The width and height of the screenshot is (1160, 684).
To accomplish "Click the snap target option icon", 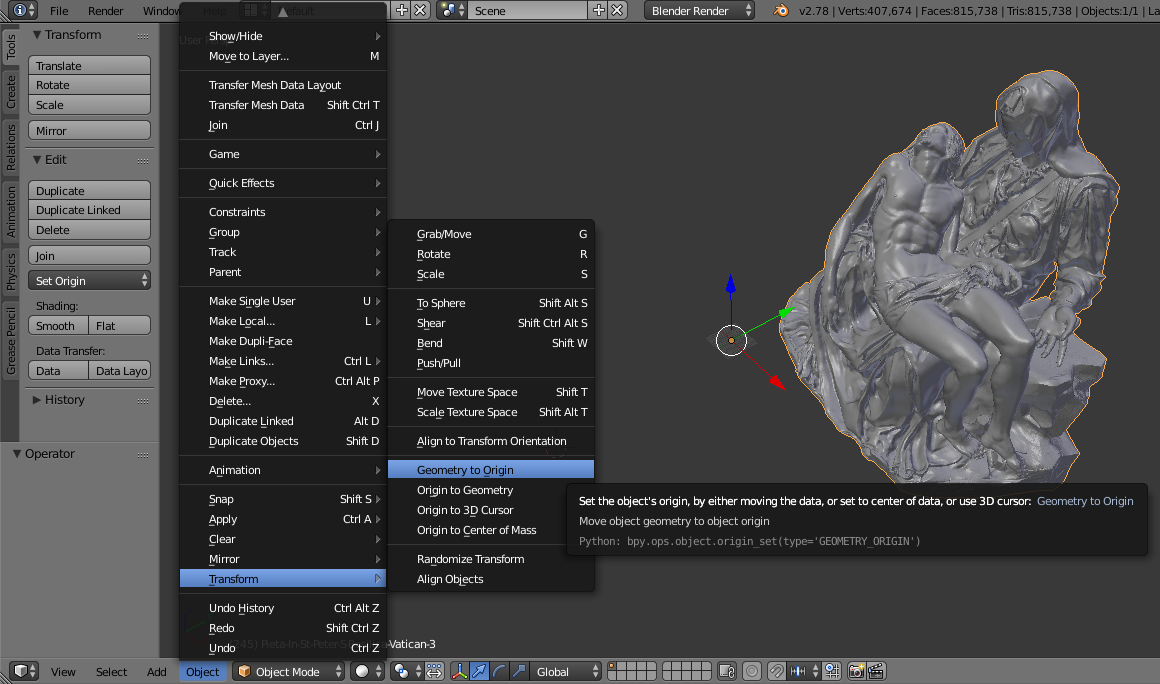I will point(832,671).
